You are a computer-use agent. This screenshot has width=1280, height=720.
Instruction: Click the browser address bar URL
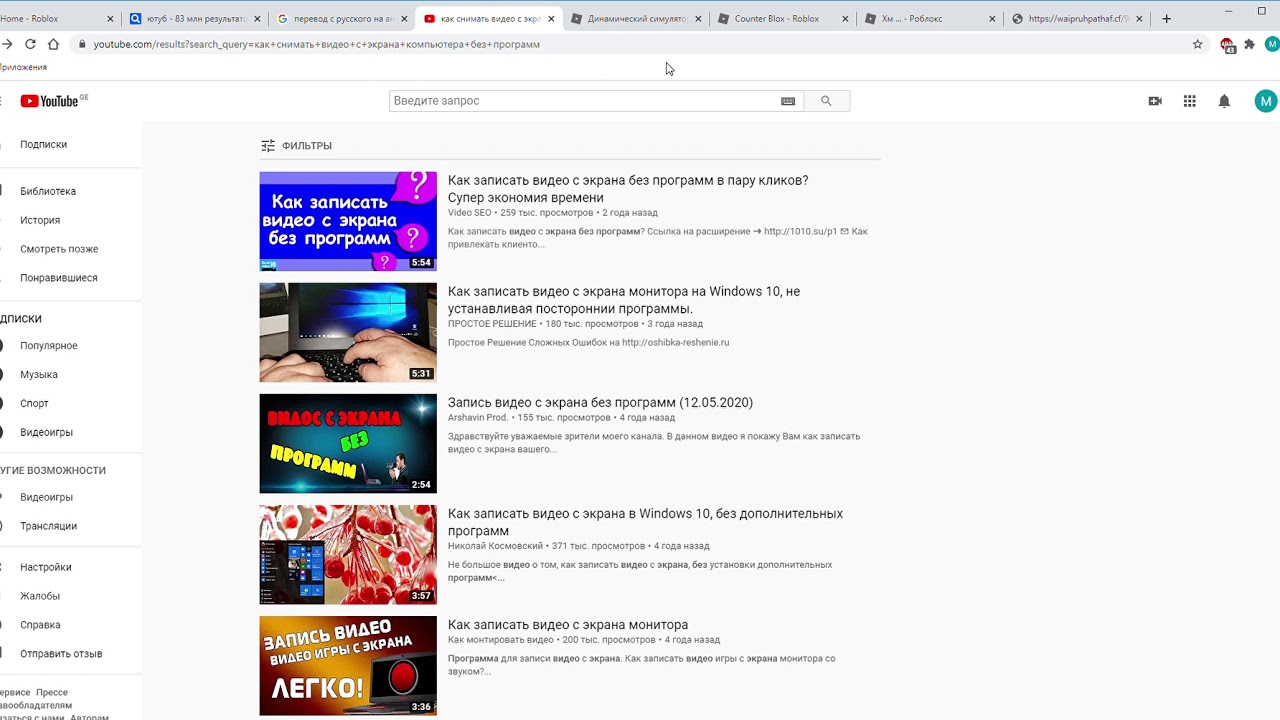(316, 44)
